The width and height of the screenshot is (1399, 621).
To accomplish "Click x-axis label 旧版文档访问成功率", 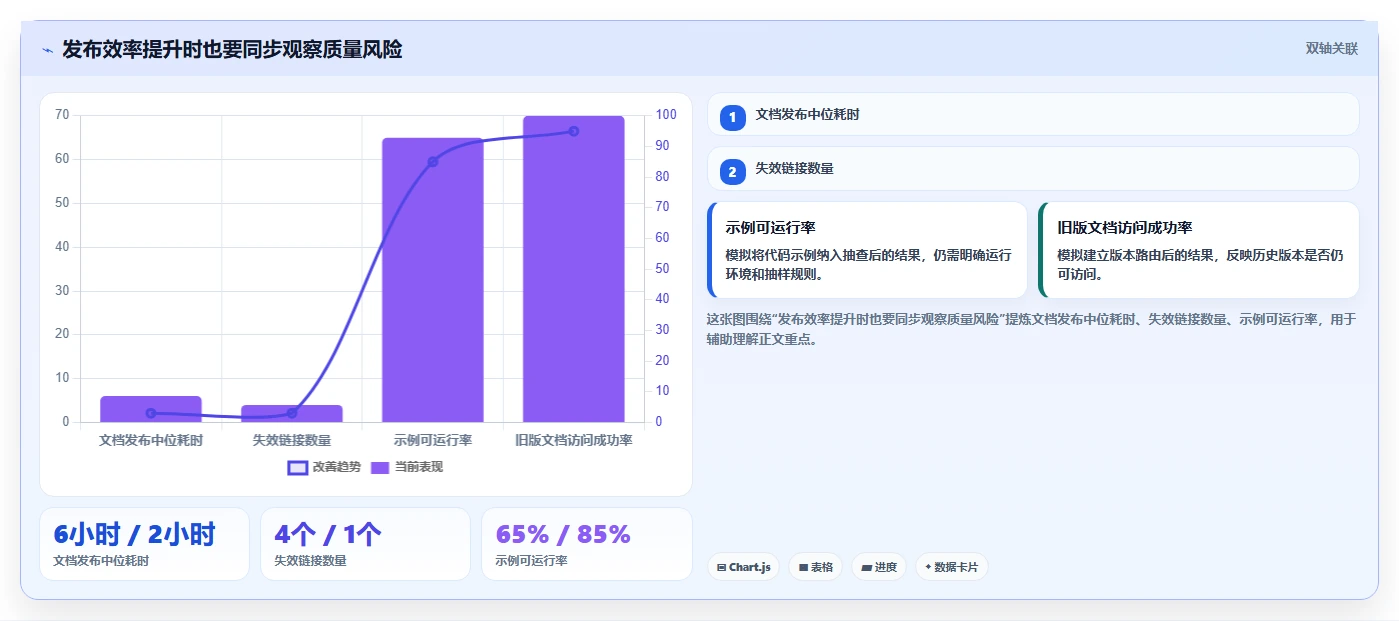I will click(574, 440).
